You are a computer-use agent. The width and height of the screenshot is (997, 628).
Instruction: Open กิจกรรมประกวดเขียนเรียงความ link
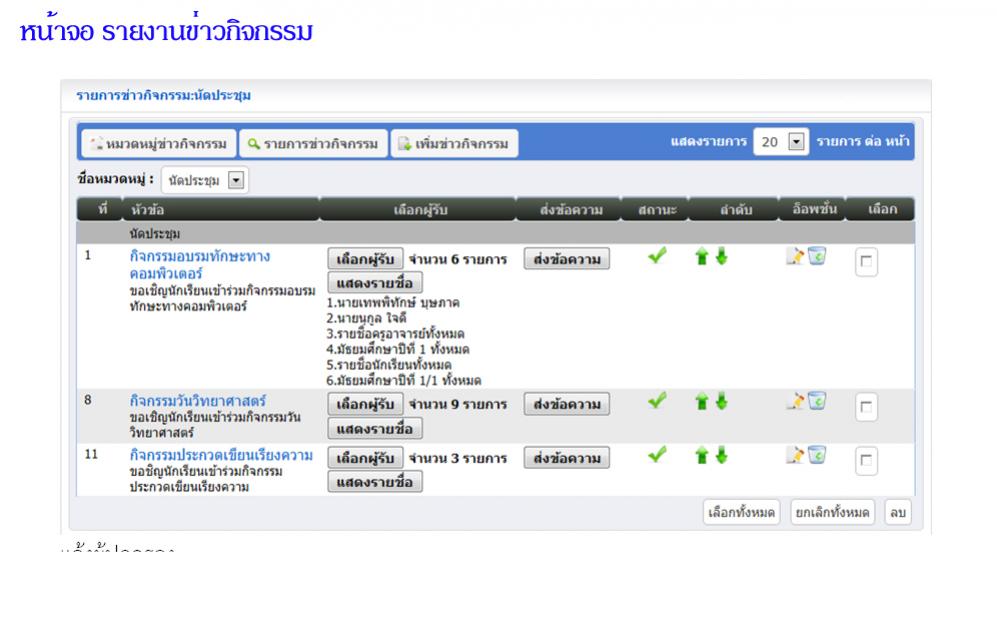point(221,455)
